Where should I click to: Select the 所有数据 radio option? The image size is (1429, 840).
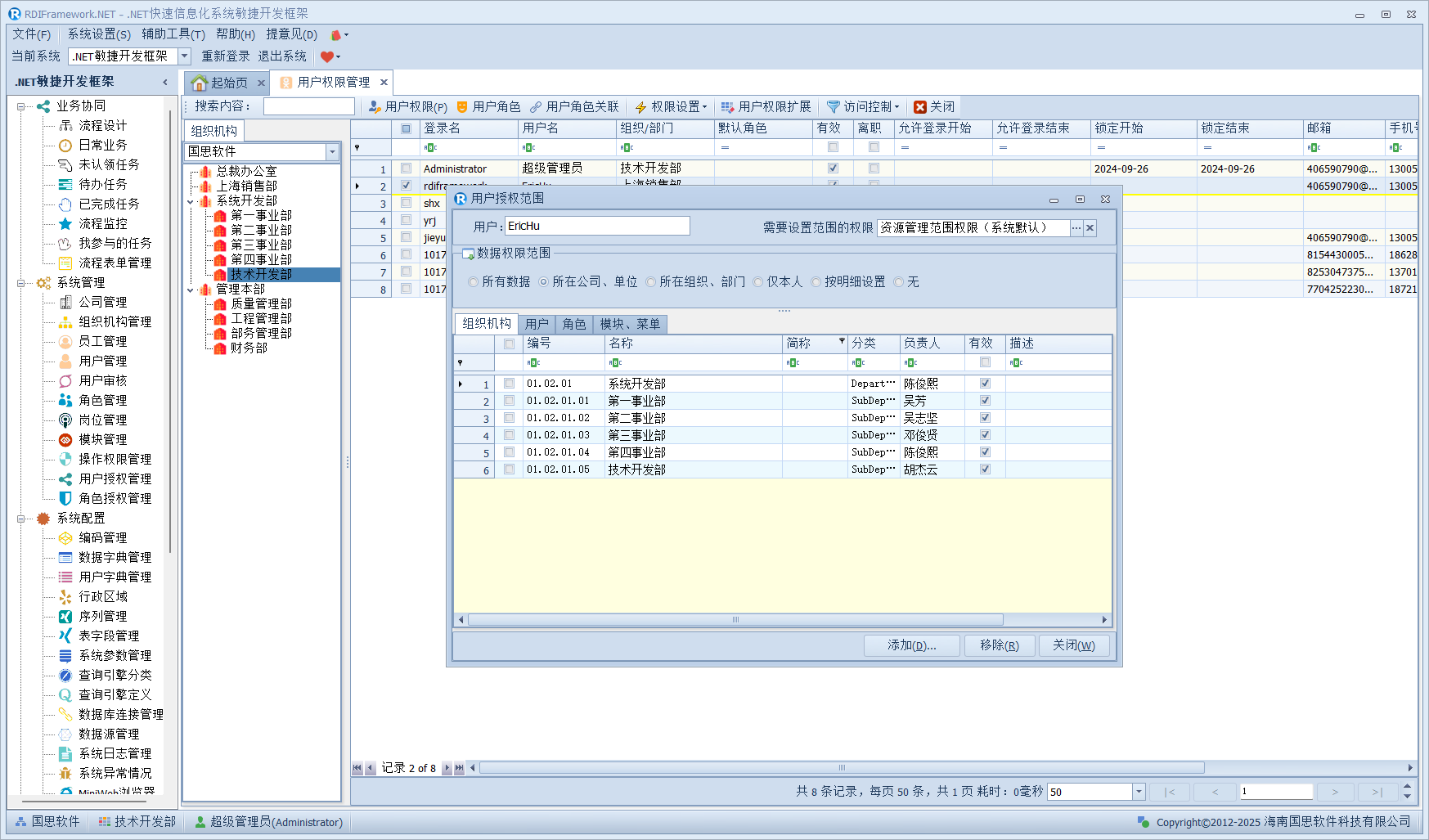pos(474,282)
